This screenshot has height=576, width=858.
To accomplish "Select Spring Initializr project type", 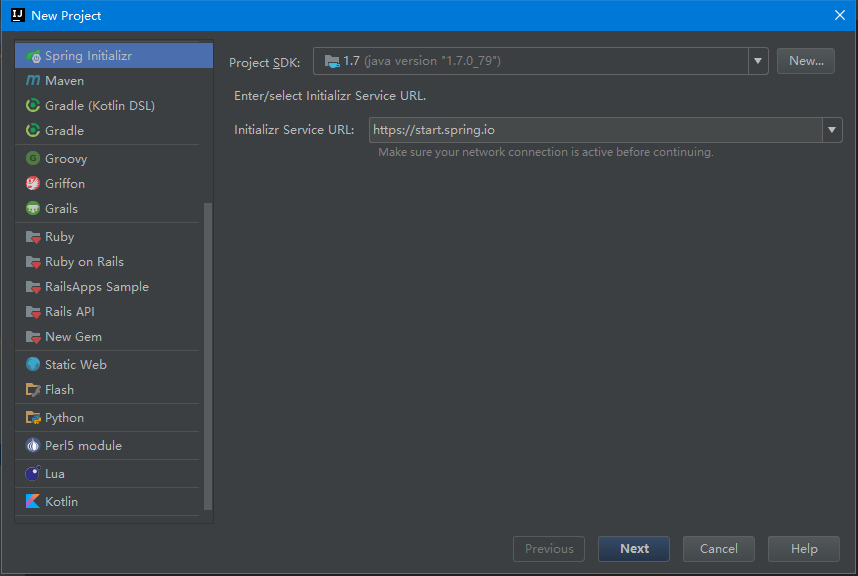I will point(114,56).
